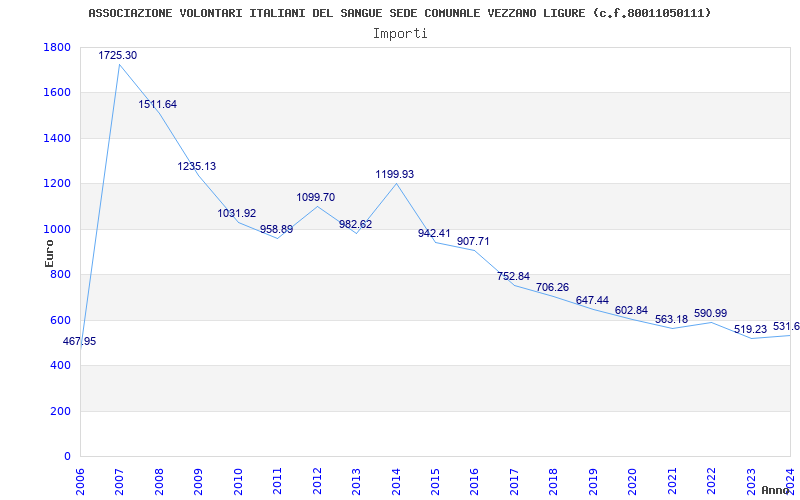Click the 2018 x-axis year label
Viewport: 800px width, 500px height.
point(553,481)
